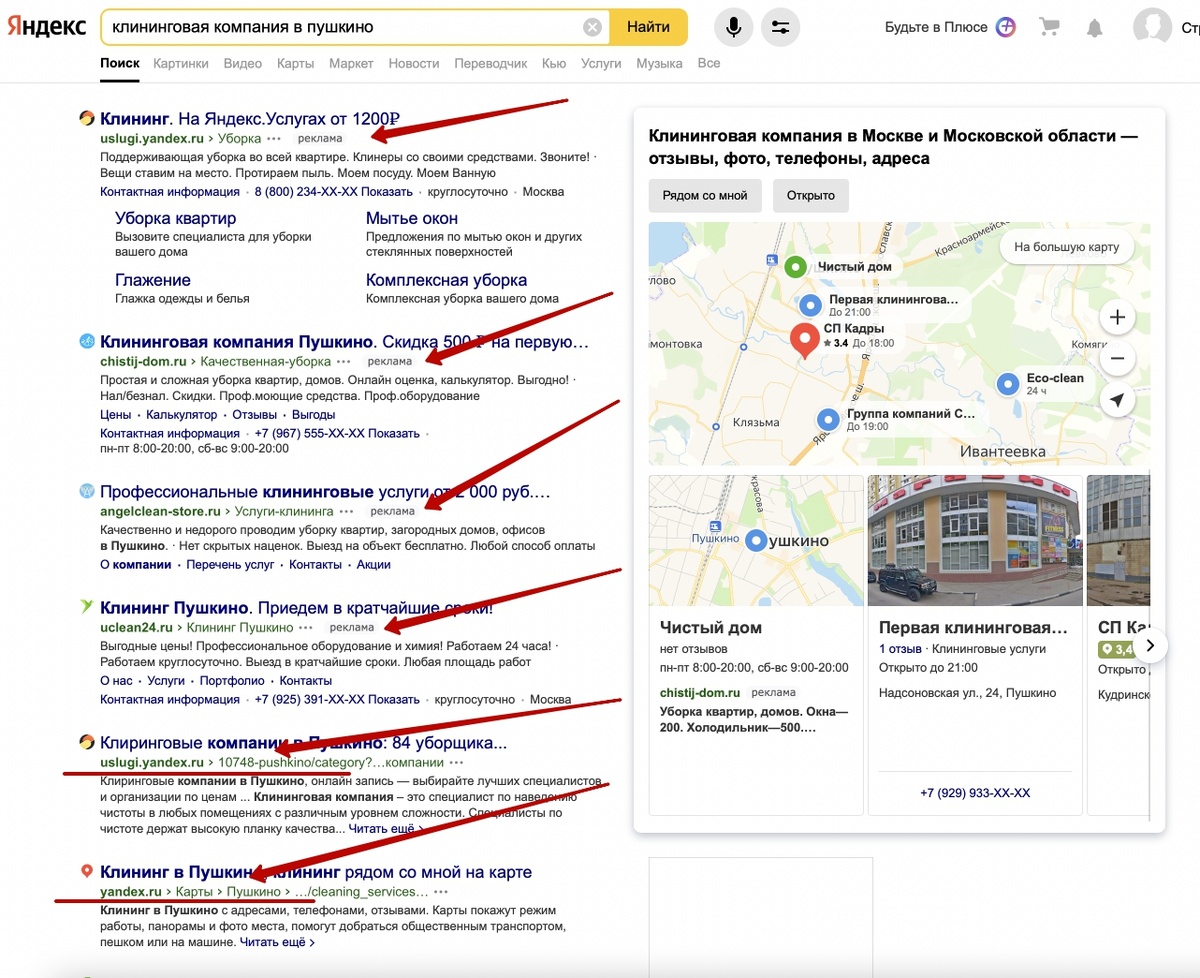The image size is (1200, 978).
Task: Open the shopping cart icon
Action: pos(1049,27)
